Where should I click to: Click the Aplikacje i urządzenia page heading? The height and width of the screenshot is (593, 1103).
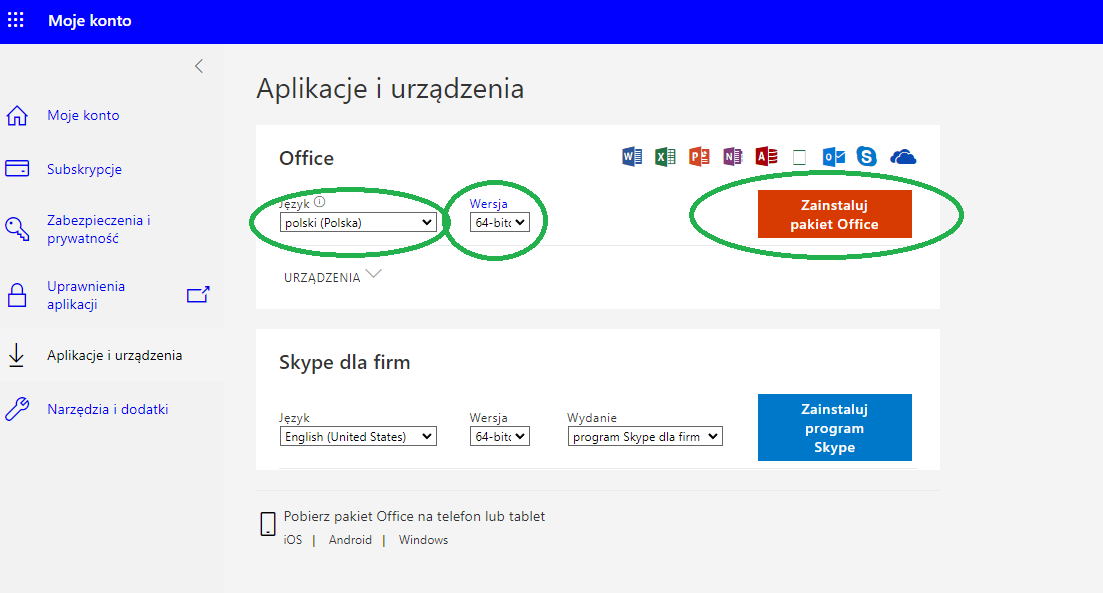pos(390,89)
